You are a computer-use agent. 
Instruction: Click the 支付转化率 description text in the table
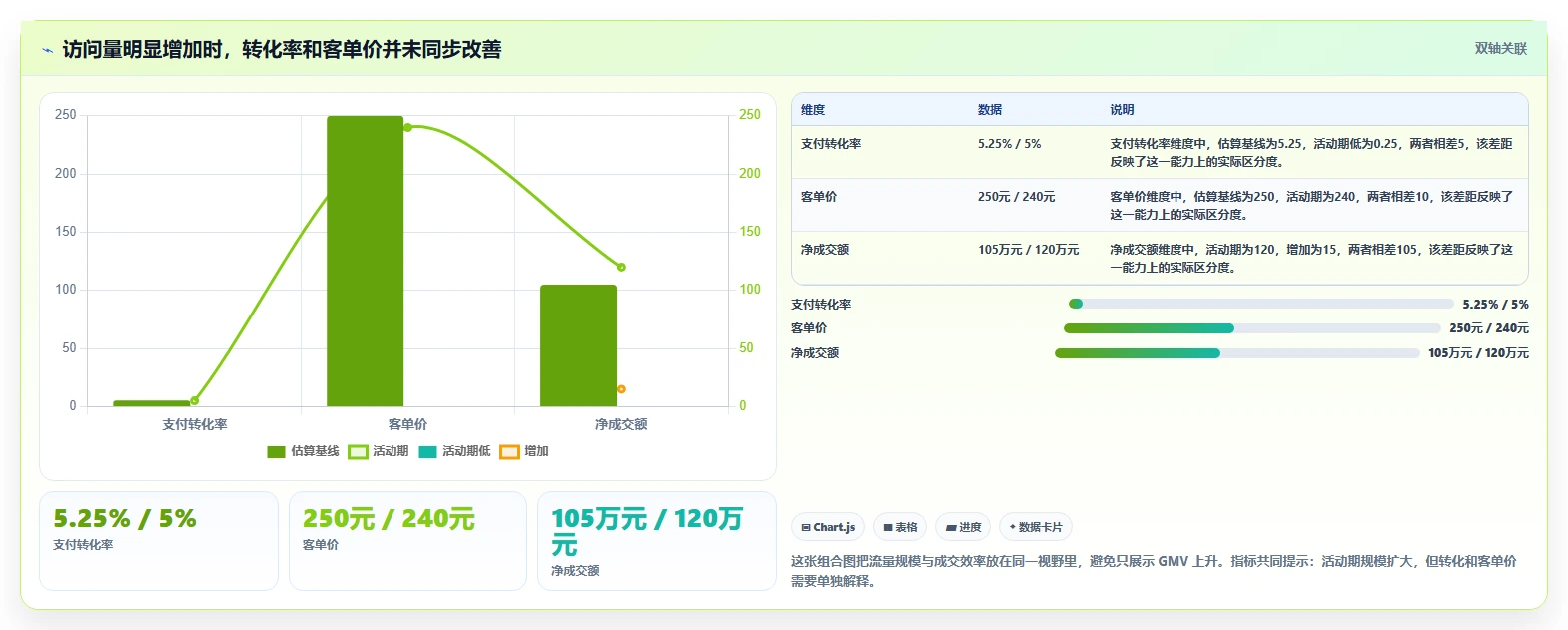[1311, 153]
